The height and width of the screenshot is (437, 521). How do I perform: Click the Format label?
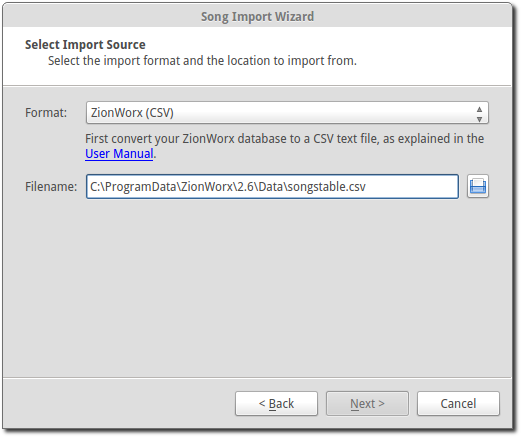tap(46, 113)
